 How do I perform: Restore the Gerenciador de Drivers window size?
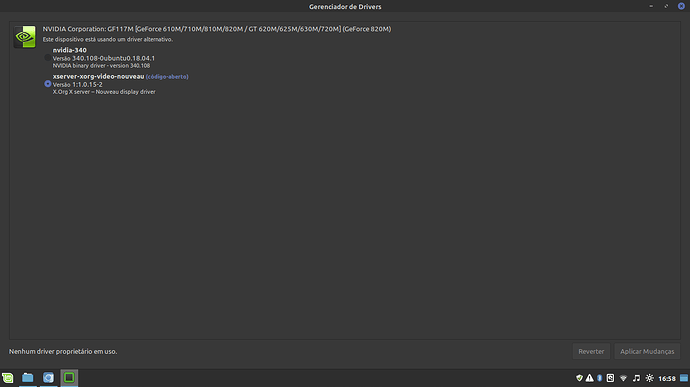click(666, 6)
